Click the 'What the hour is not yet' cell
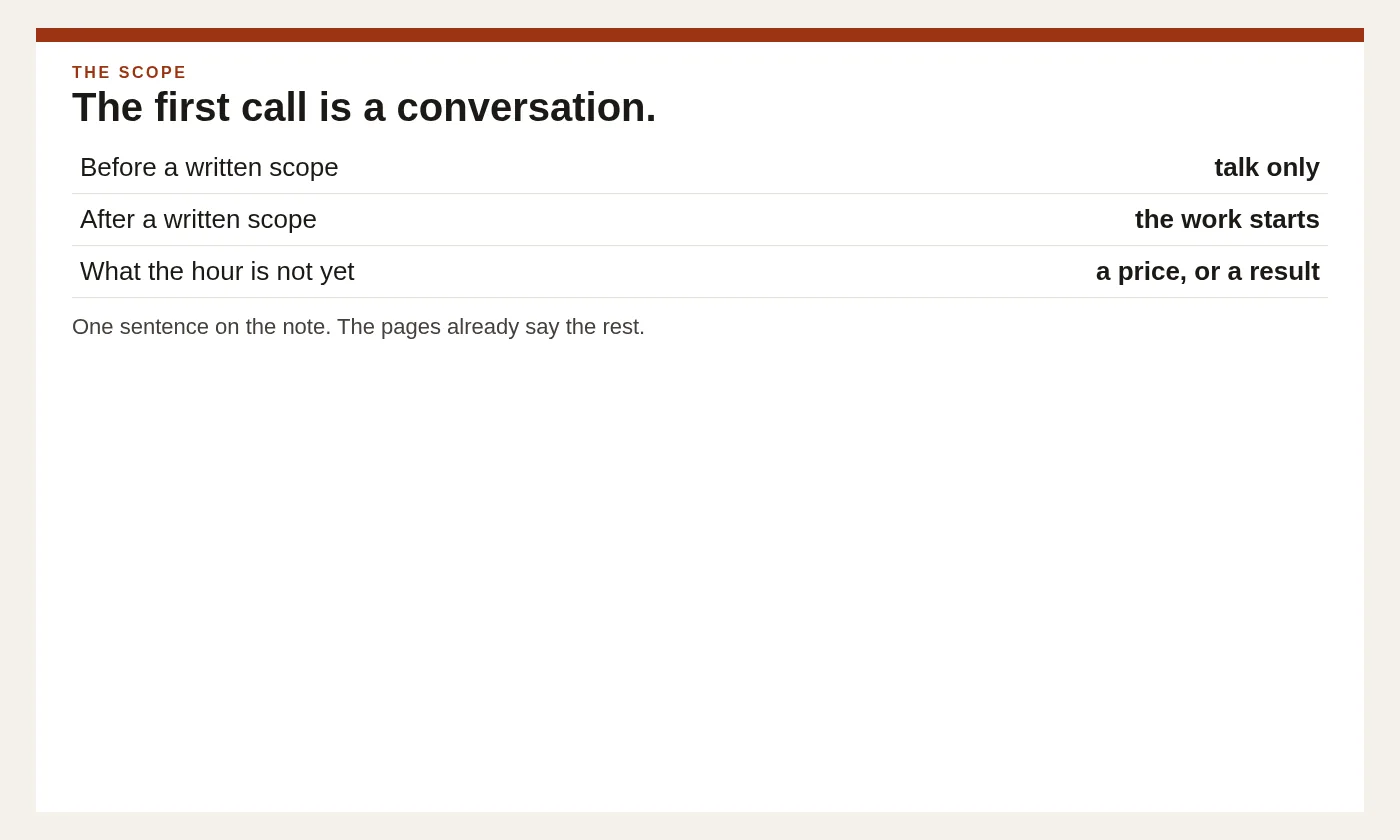The width and height of the screenshot is (1400, 840). point(217,271)
